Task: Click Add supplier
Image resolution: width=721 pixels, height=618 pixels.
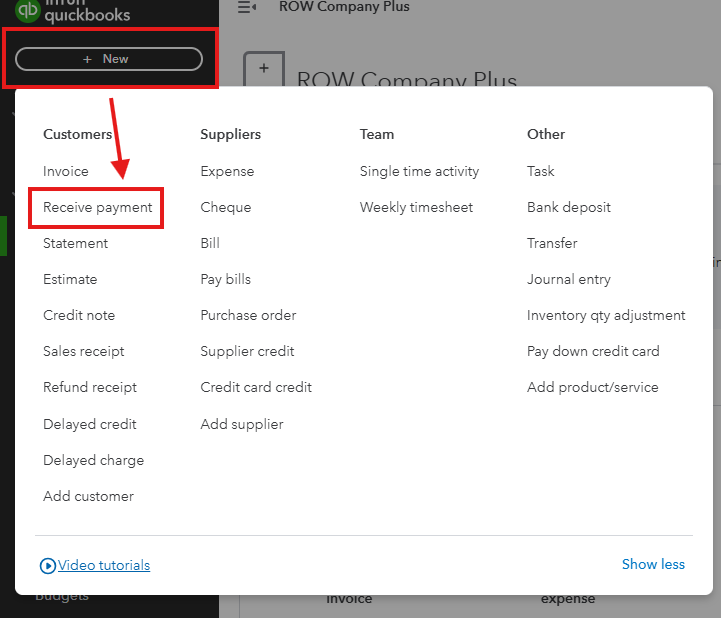Action: pos(242,424)
